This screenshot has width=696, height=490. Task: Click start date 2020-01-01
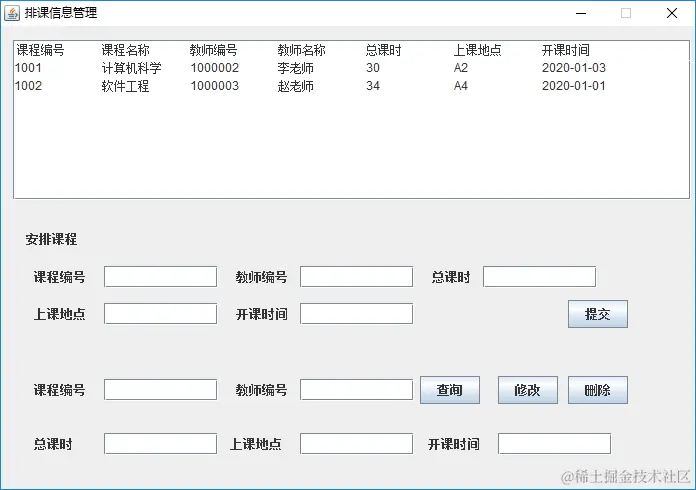(x=574, y=86)
